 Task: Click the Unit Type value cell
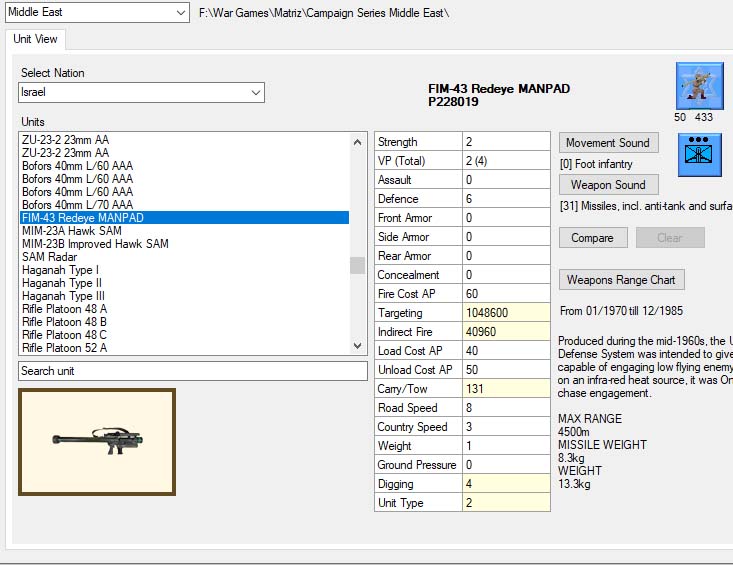click(506, 503)
